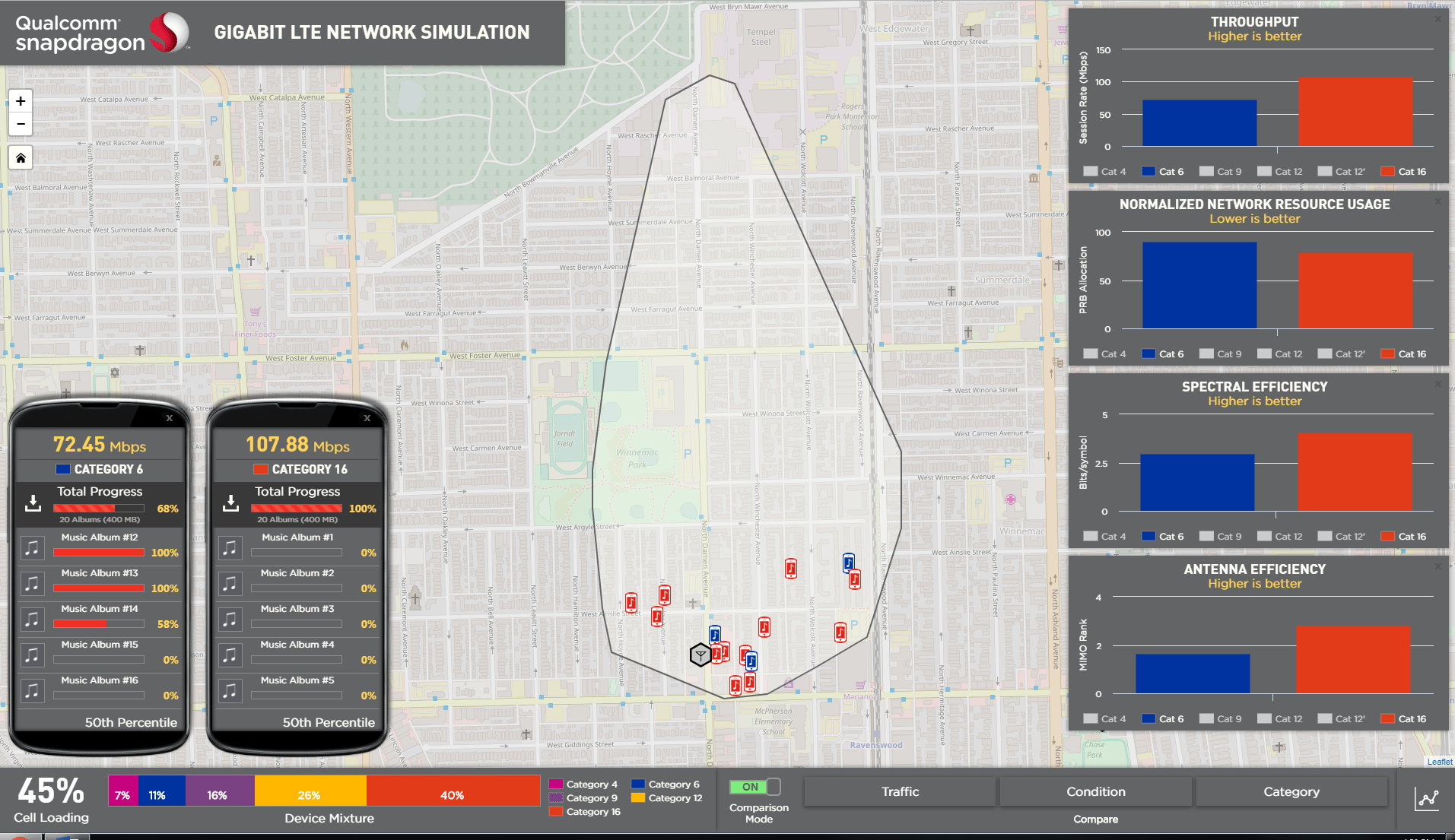Screen dimensions: 1455x840
Task: Close the Throughput chart panel
Action: point(1438,19)
